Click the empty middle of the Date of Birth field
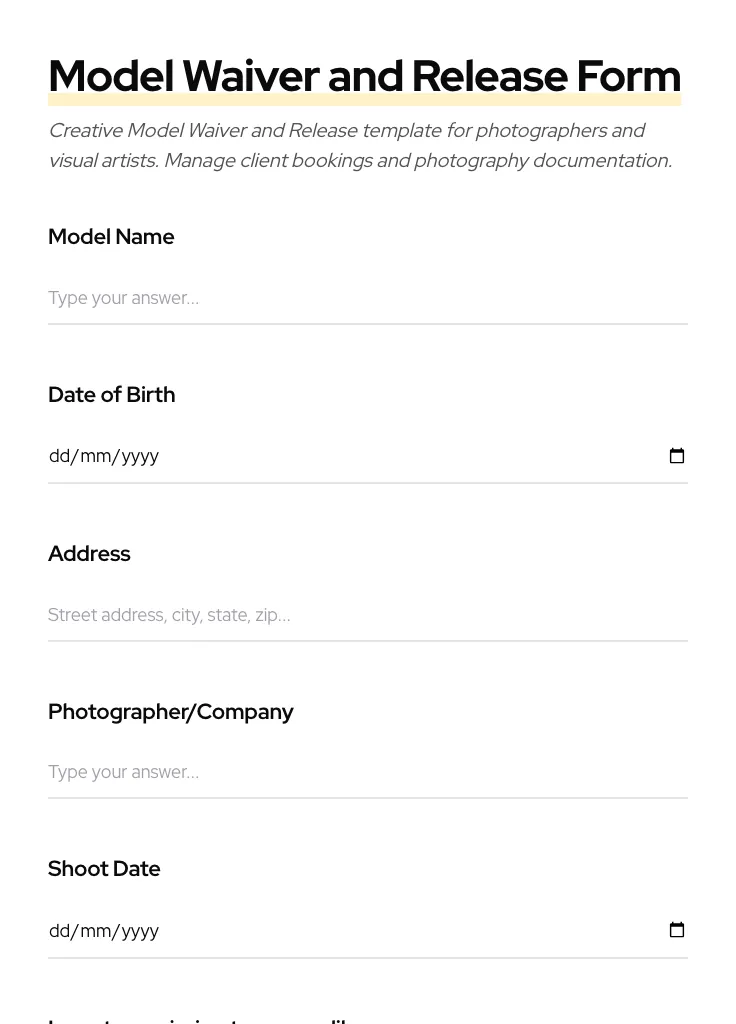This screenshot has width=736, height=1024. [400, 456]
